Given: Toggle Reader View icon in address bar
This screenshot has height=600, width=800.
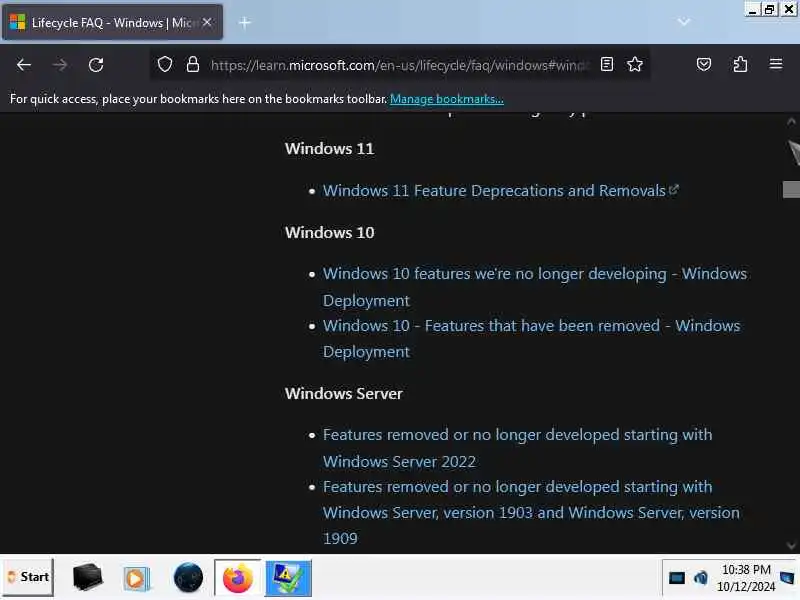Looking at the screenshot, I should [x=607, y=64].
